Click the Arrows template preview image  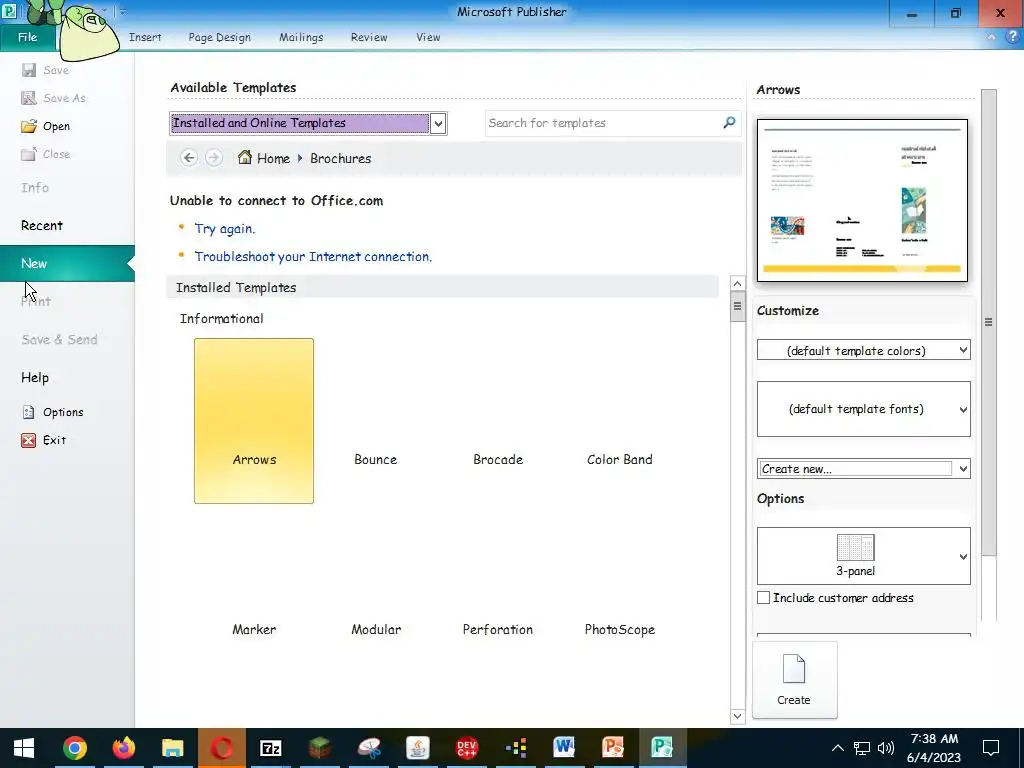point(862,200)
